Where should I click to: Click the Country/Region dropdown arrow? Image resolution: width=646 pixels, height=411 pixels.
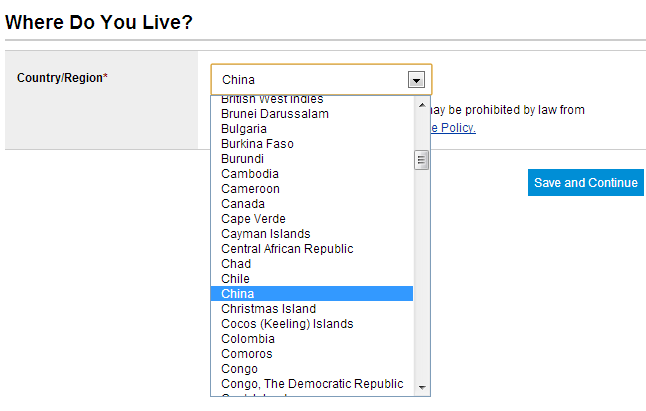click(x=416, y=80)
